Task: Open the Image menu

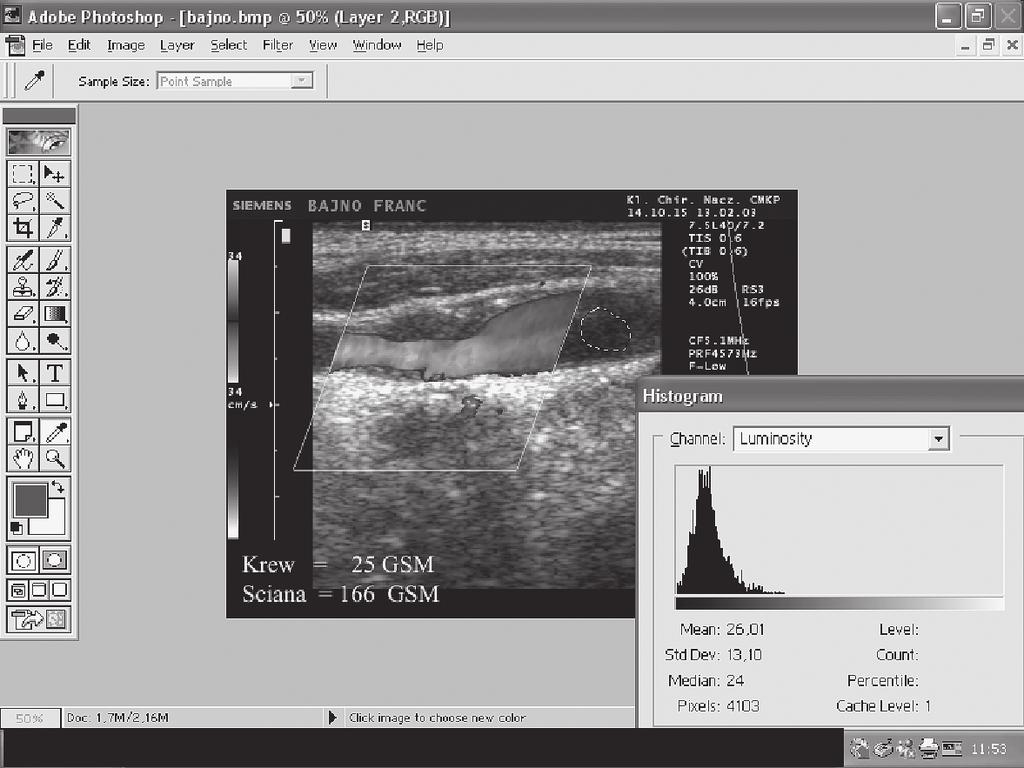Action: [x=126, y=45]
